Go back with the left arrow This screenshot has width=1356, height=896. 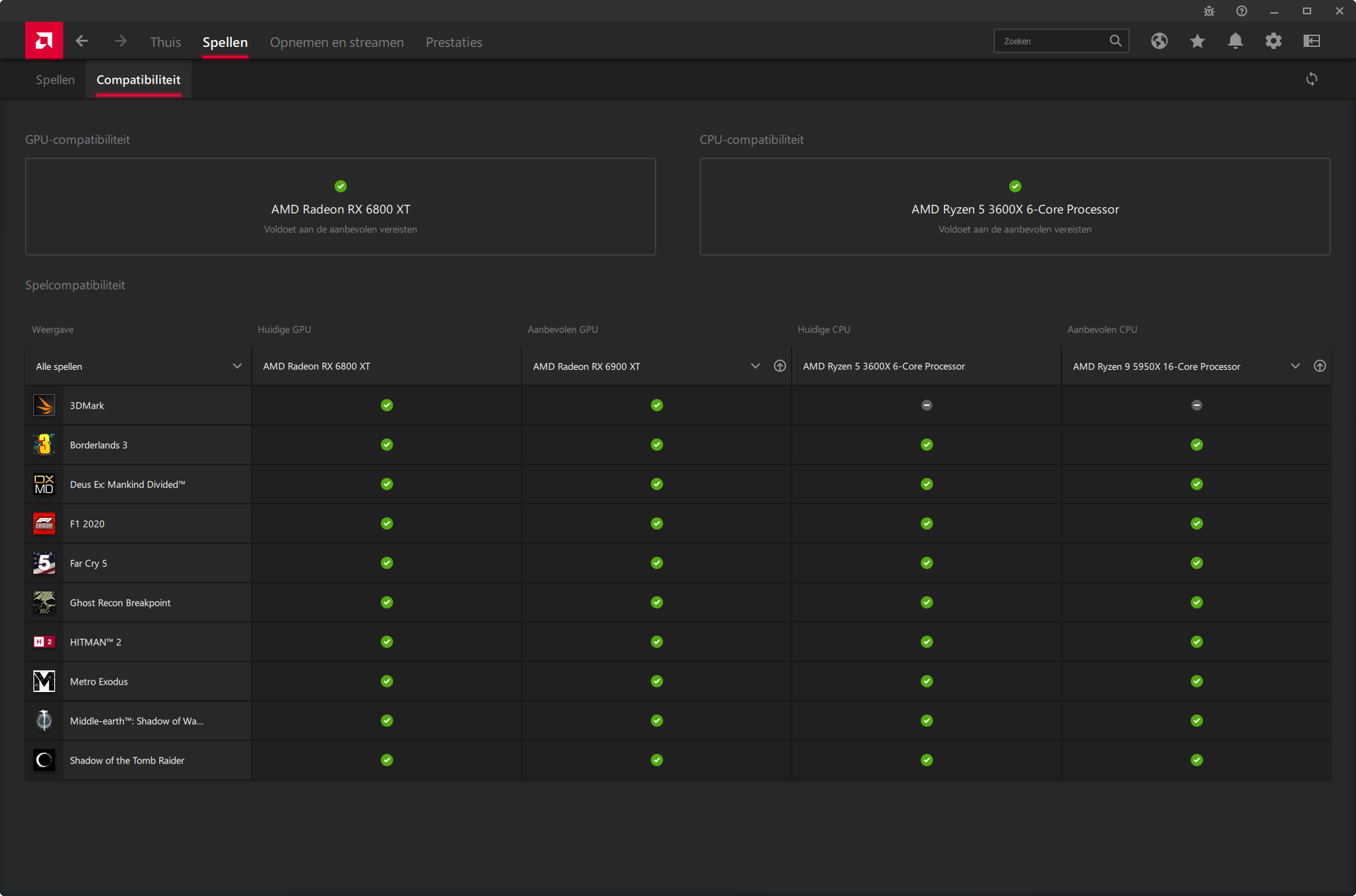[82, 41]
